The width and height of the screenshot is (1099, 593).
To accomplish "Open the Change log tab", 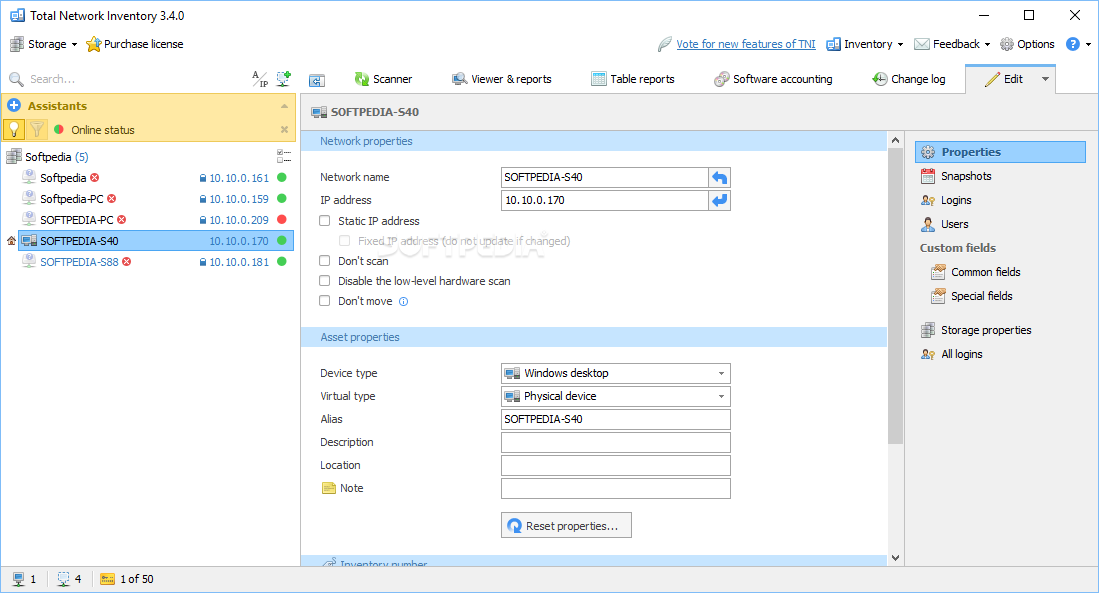I will click(x=909, y=79).
